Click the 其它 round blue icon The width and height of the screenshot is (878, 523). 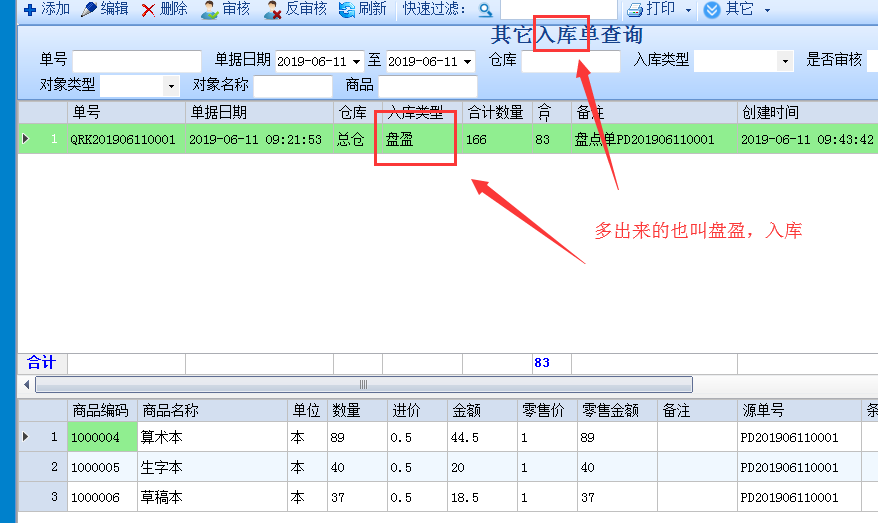tap(712, 10)
